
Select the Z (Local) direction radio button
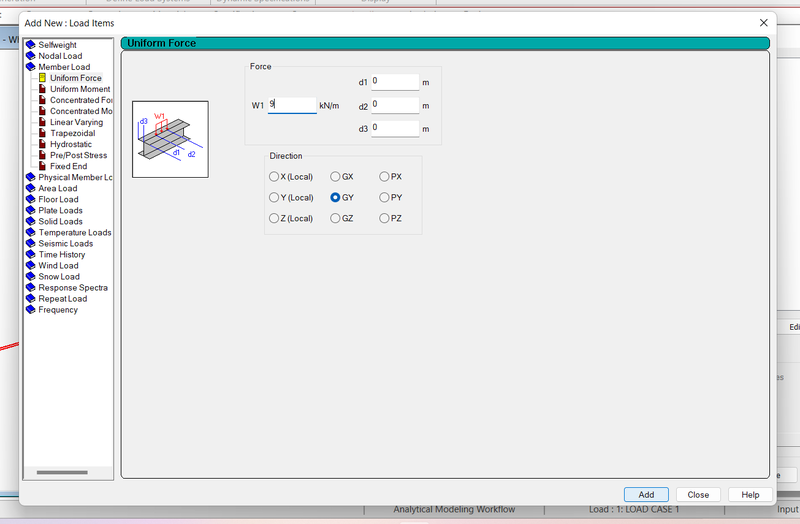click(x=274, y=218)
